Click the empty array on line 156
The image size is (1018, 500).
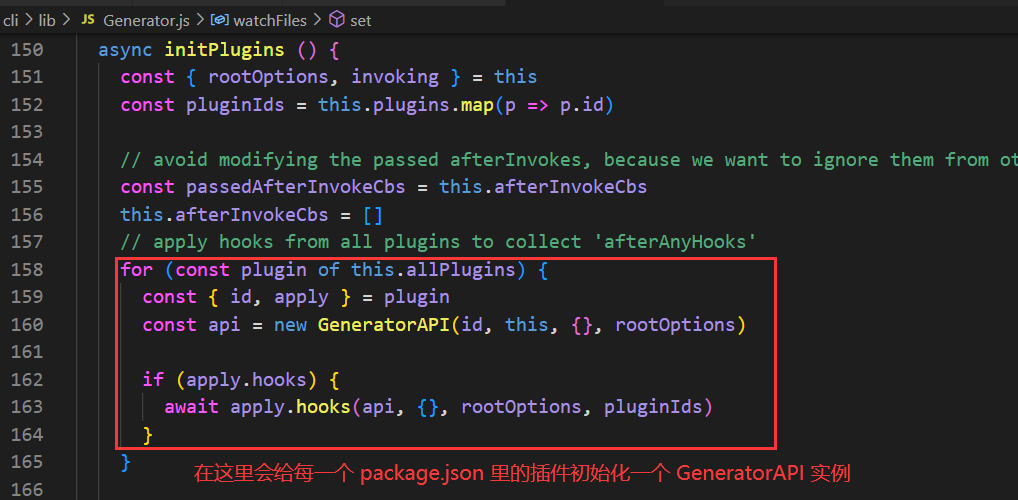(x=373, y=215)
